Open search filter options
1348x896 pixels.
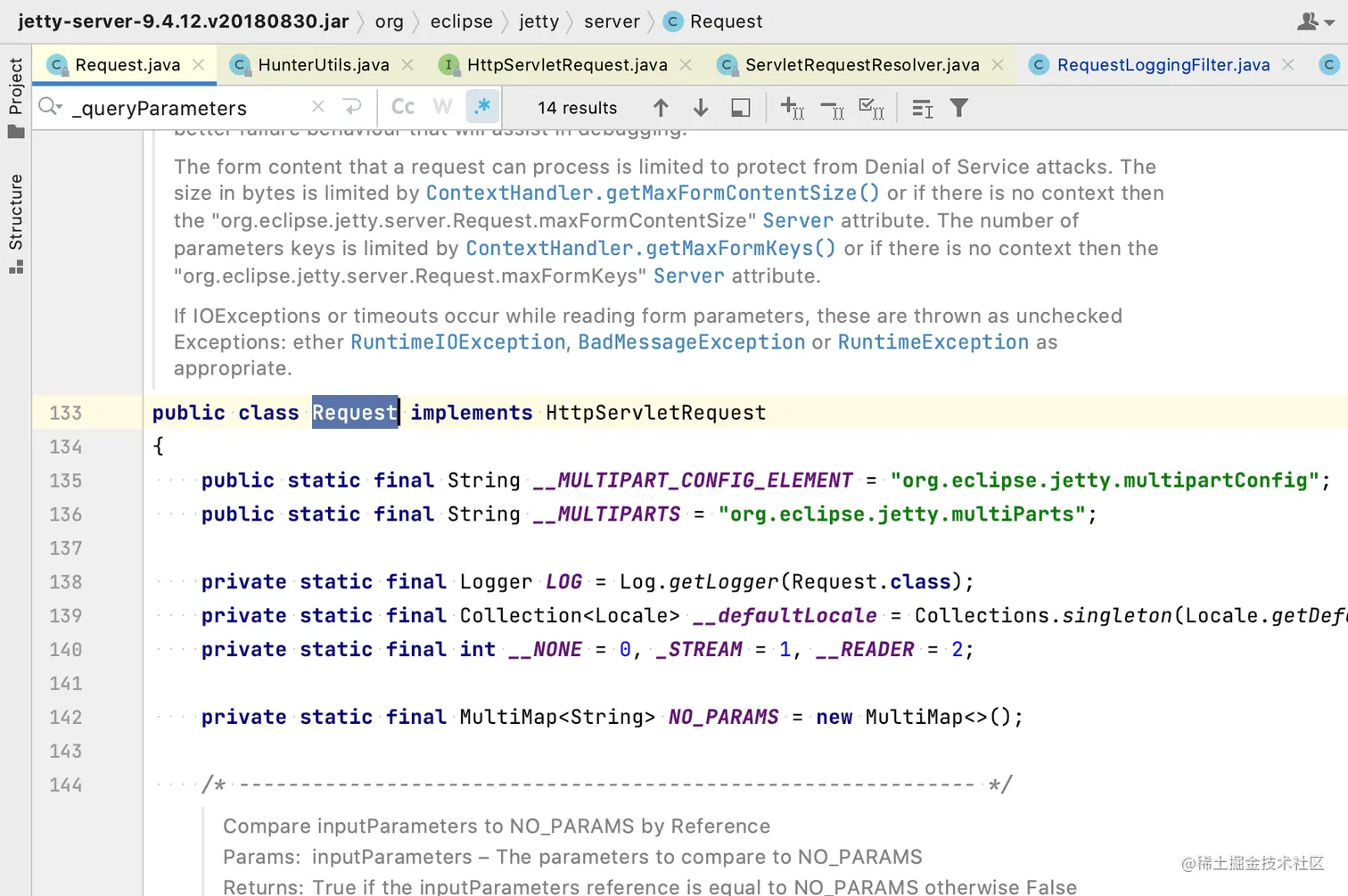click(x=959, y=108)
